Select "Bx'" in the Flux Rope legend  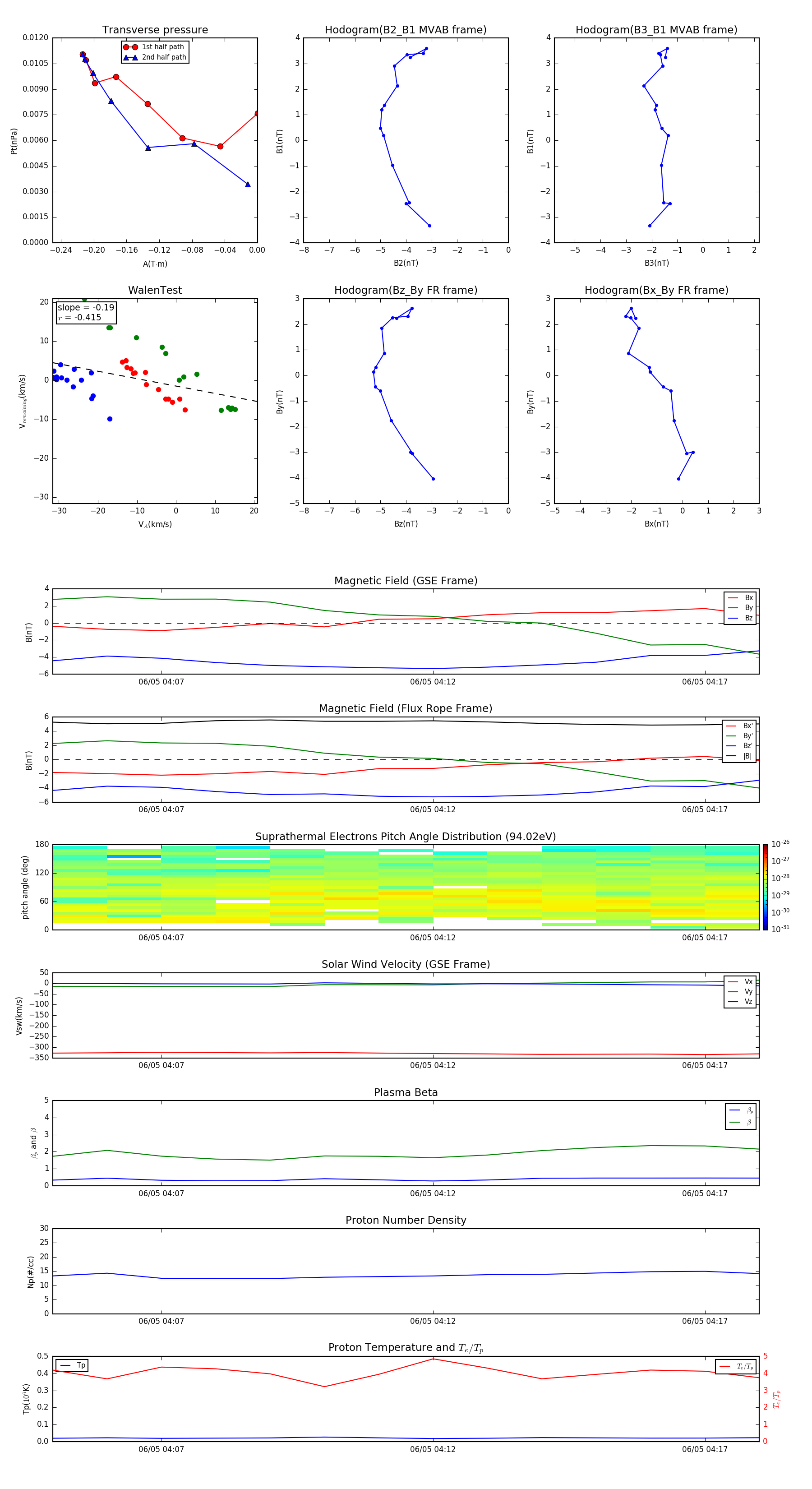click(x=740, y=726)
